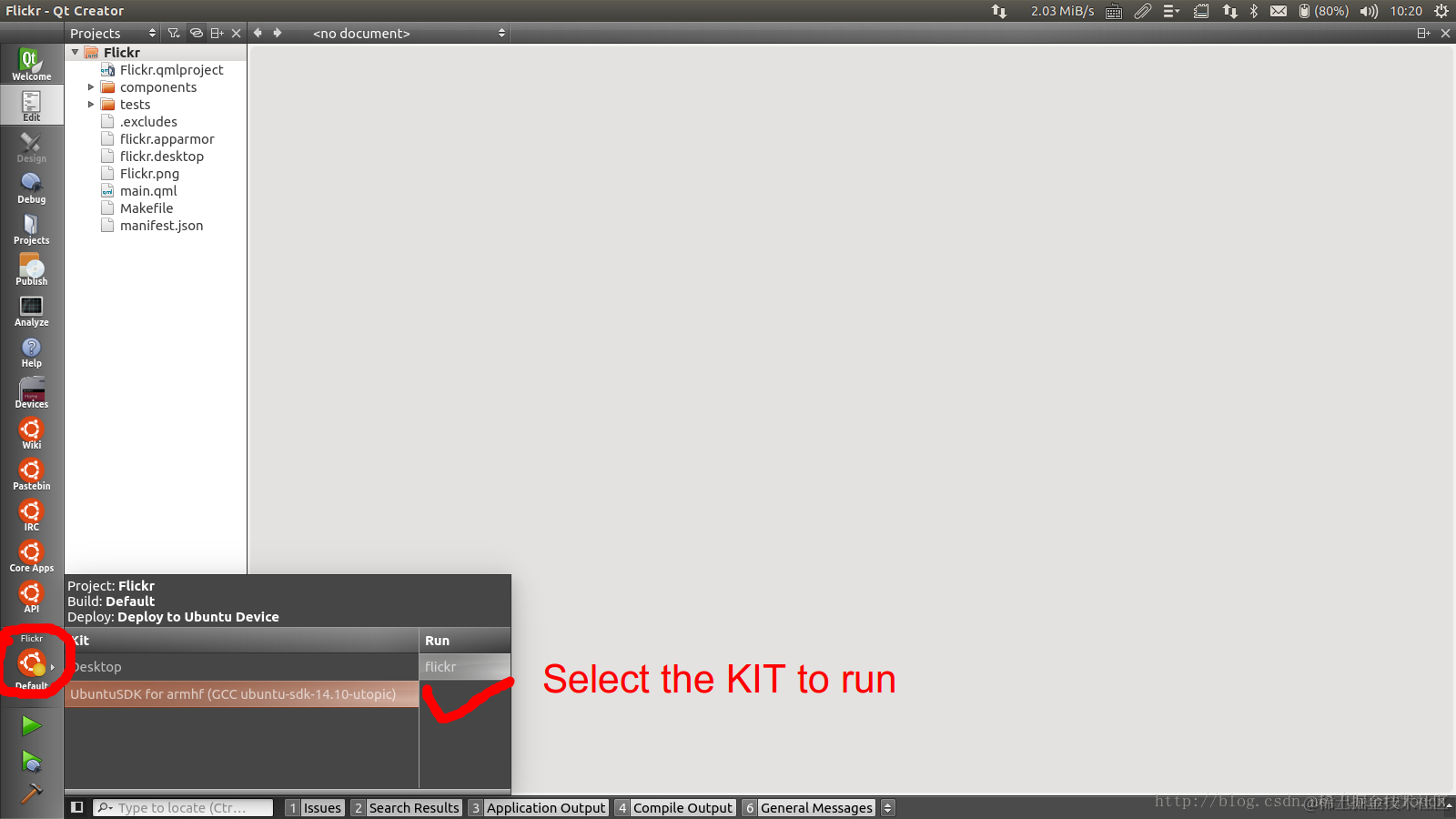Go back in navigation history
Screen dimensions: 1456x819
(258, 33)
